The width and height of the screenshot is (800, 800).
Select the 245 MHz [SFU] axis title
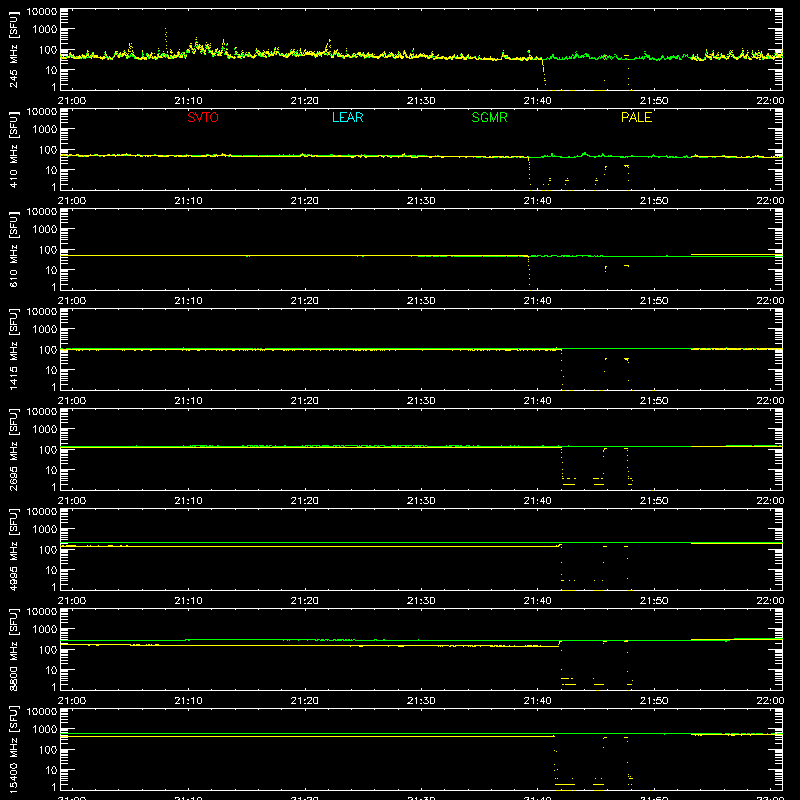tap(14, 49)
